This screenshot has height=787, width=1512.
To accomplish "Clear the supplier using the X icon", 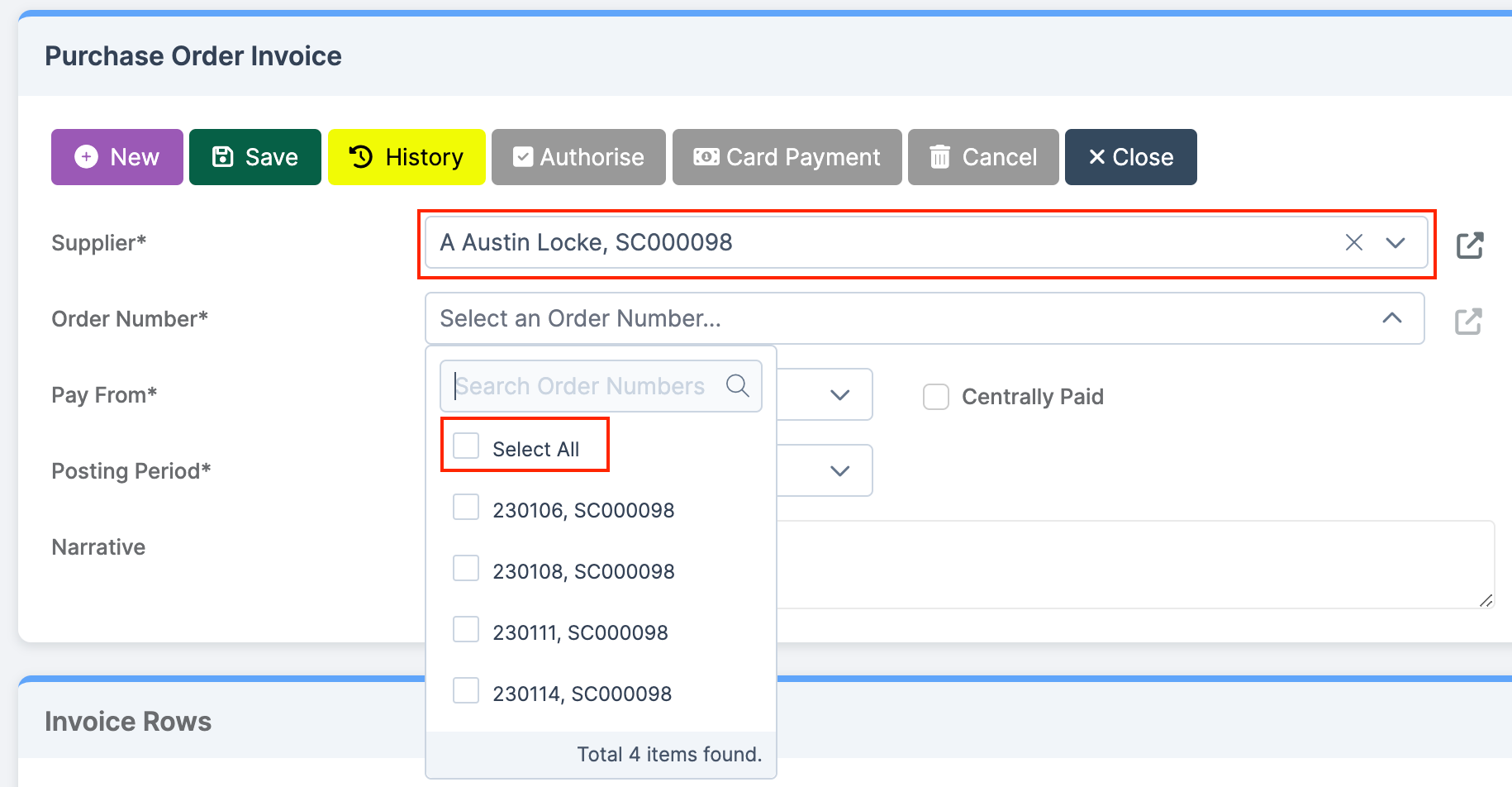I will (1353, 242).
